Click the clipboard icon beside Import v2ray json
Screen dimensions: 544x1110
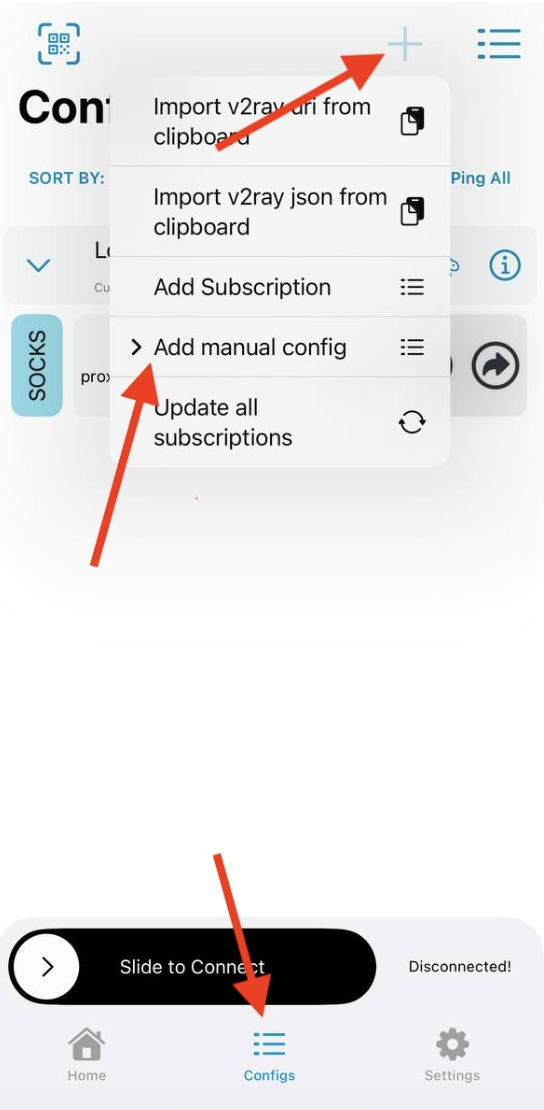click(412, 212)
